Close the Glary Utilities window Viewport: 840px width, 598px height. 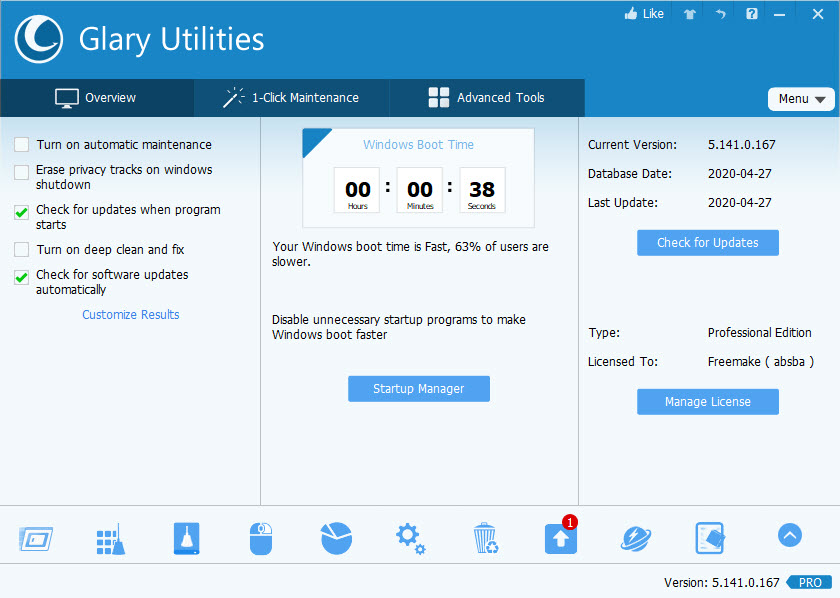(818, 14)
